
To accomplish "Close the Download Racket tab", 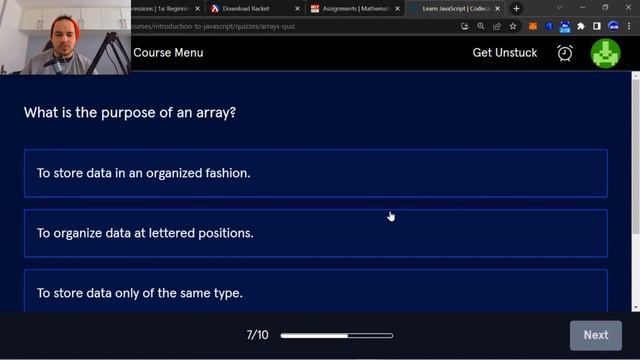I will pyautogui.click(x=297, y=9).
